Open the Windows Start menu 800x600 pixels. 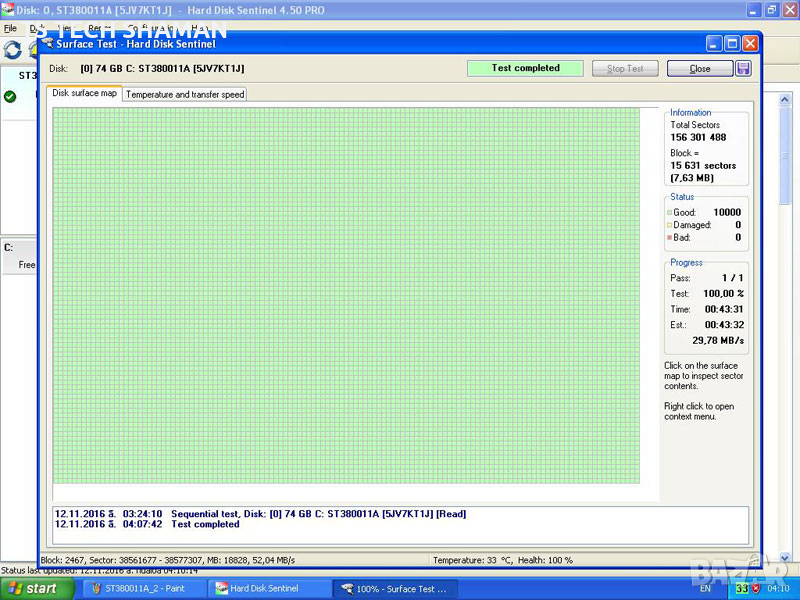tap(37, 588)
